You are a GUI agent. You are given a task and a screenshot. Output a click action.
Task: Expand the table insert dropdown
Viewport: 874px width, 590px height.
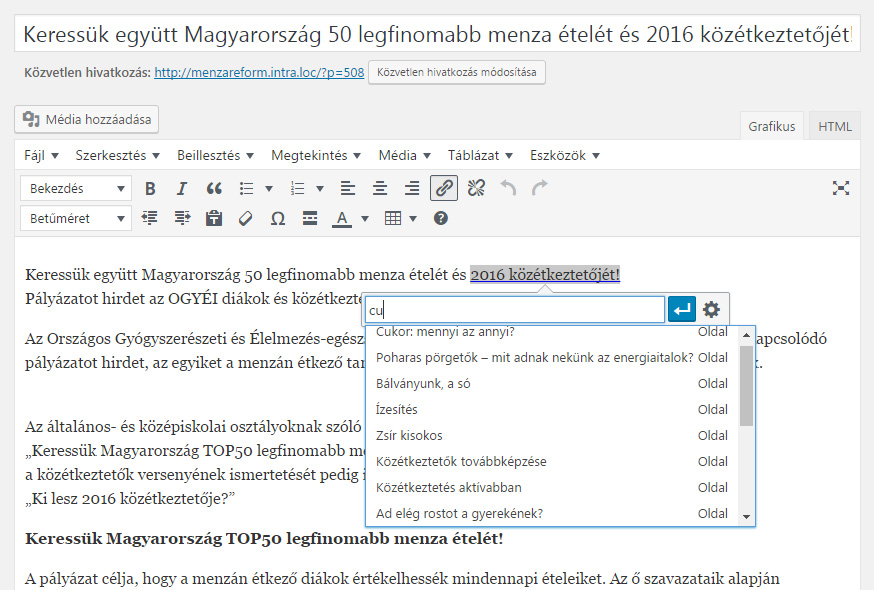(413, 218)
